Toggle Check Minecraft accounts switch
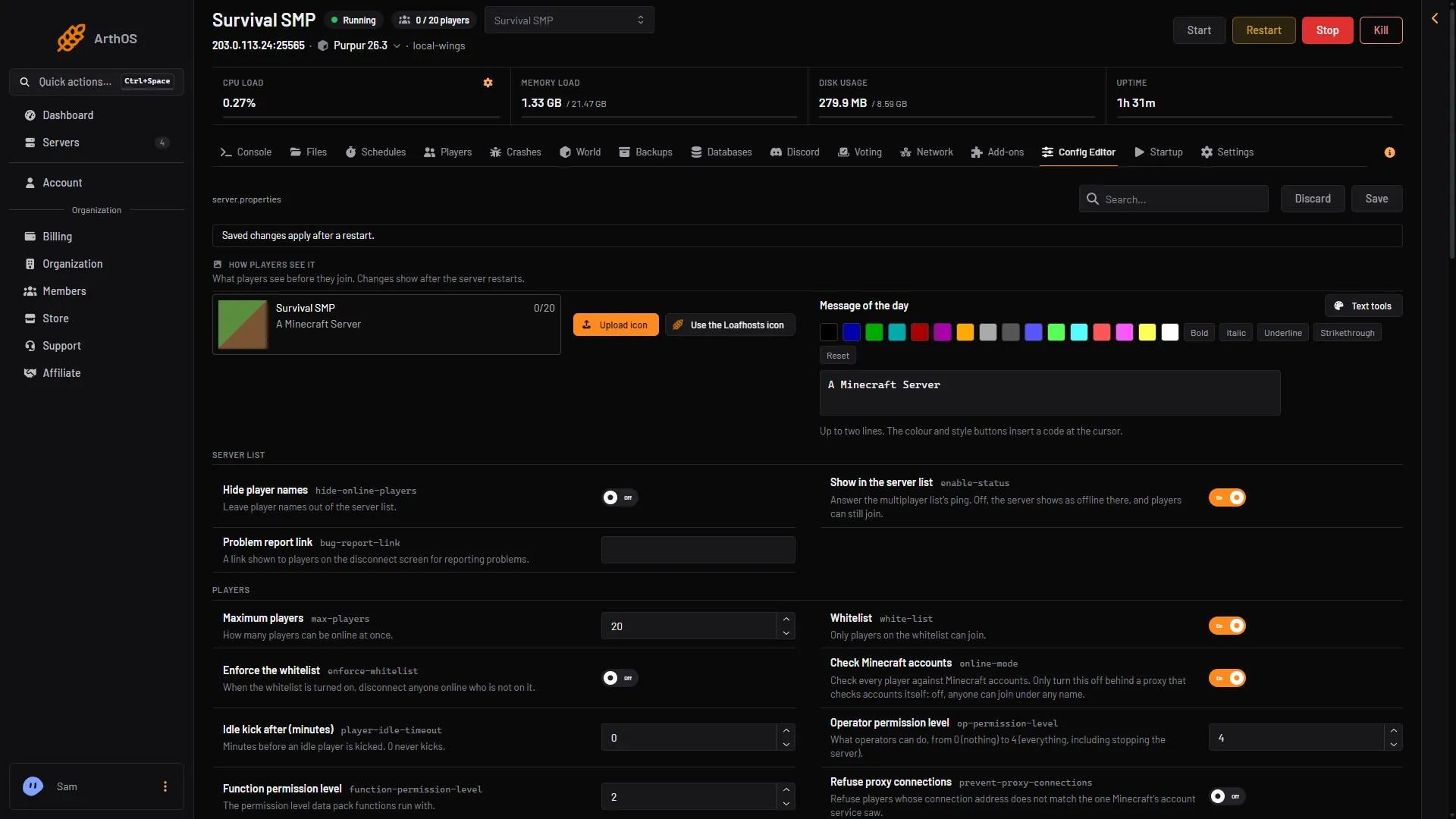1456x819 pixels. point(1227,678)
